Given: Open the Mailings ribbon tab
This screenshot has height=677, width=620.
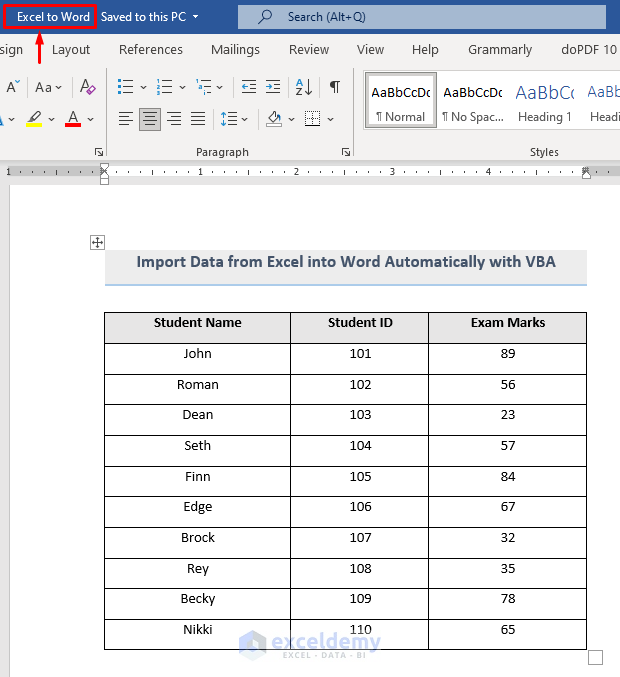Looking at the screenshot, I should pos(235,50).
